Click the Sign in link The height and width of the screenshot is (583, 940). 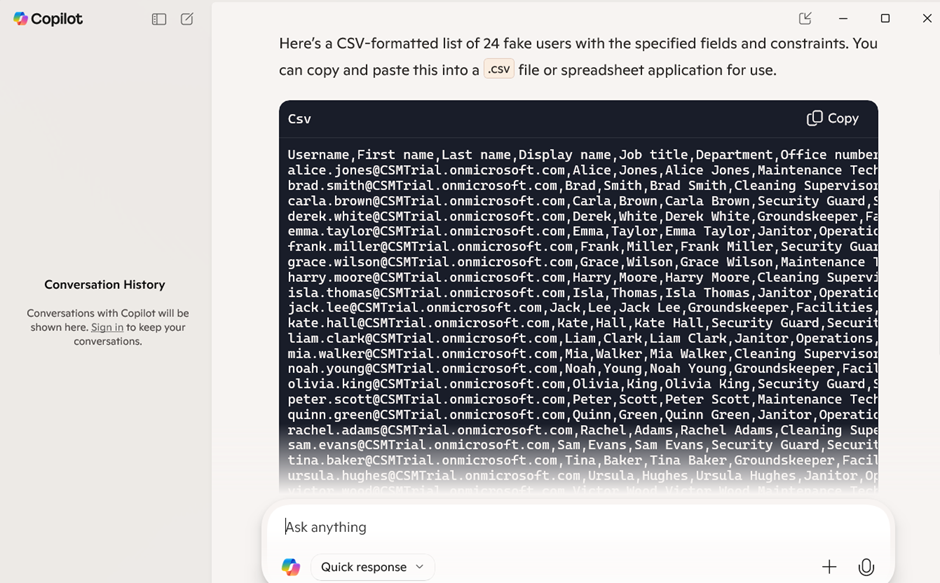point(107,327)
